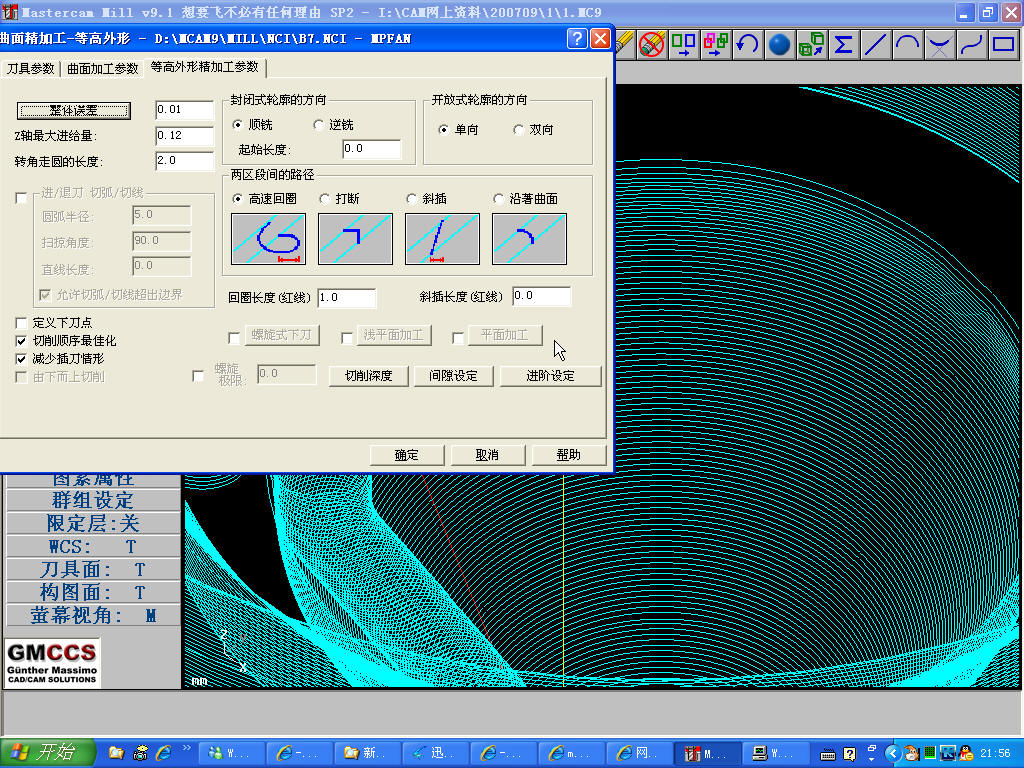Open 群组设定 menu item

pos(93,500)
